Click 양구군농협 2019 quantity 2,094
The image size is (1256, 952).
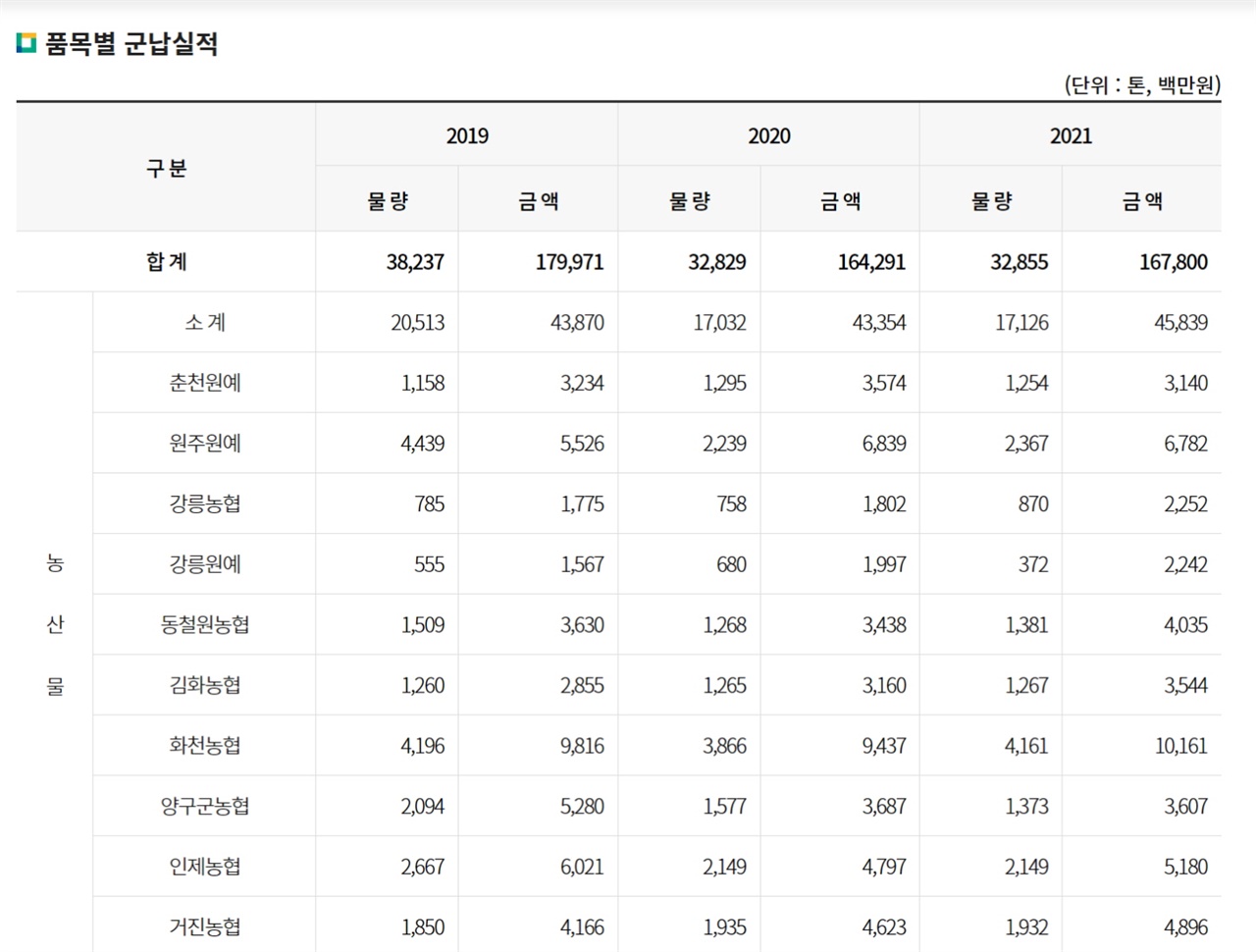(x=423, y=807)
